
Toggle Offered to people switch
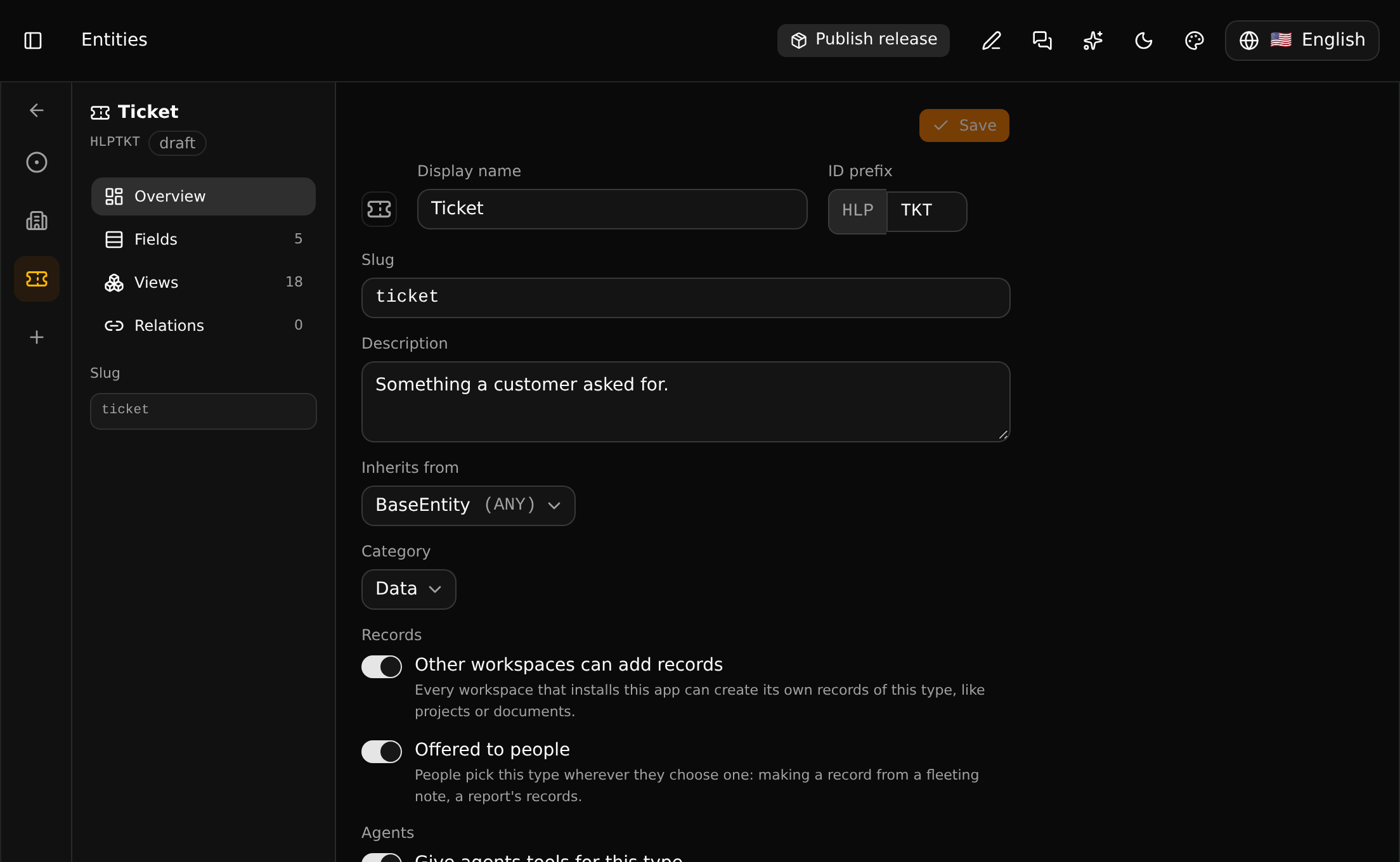(x=382, y=752)
